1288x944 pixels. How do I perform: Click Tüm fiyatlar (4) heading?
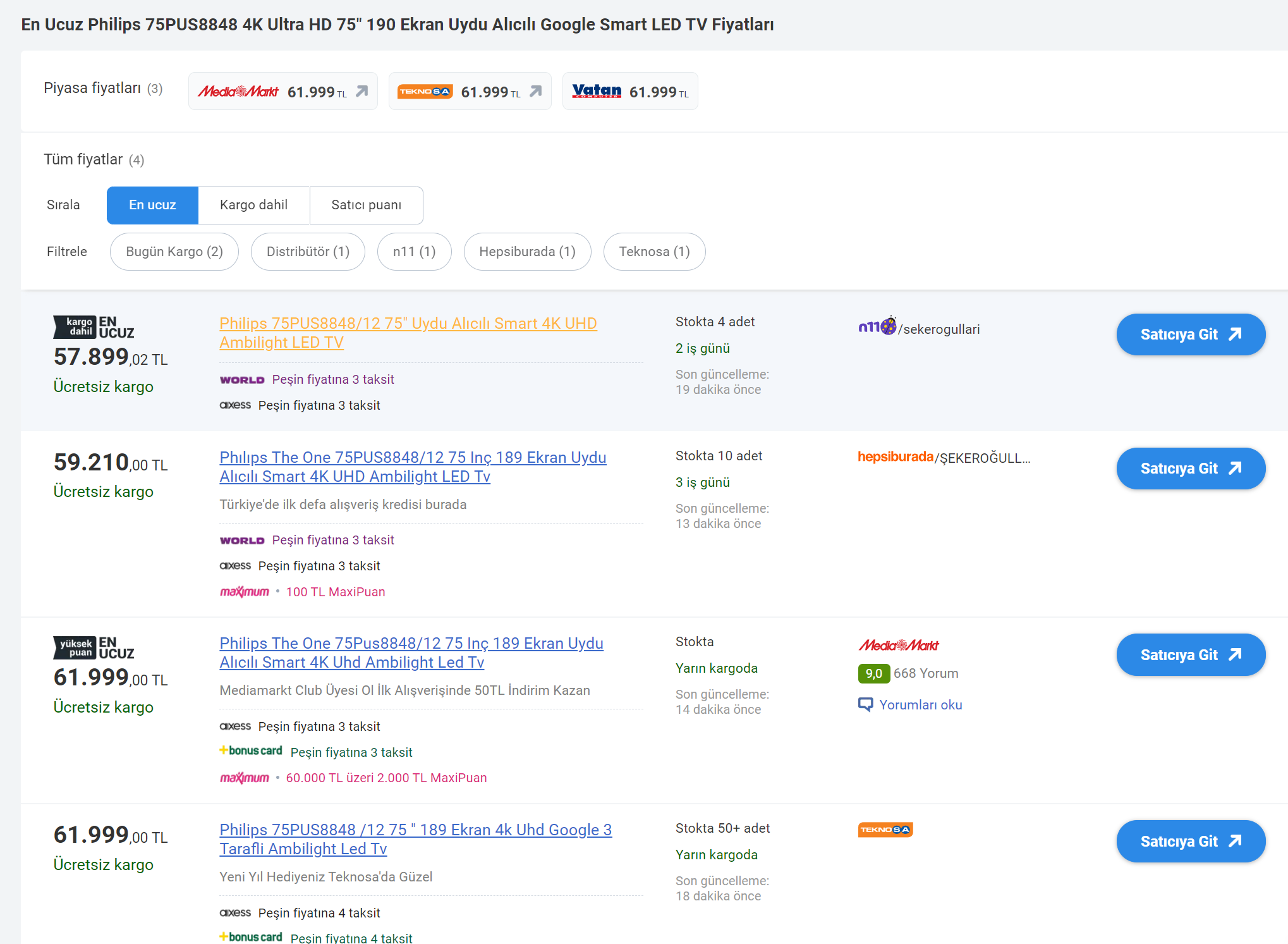tap(94, 159)
